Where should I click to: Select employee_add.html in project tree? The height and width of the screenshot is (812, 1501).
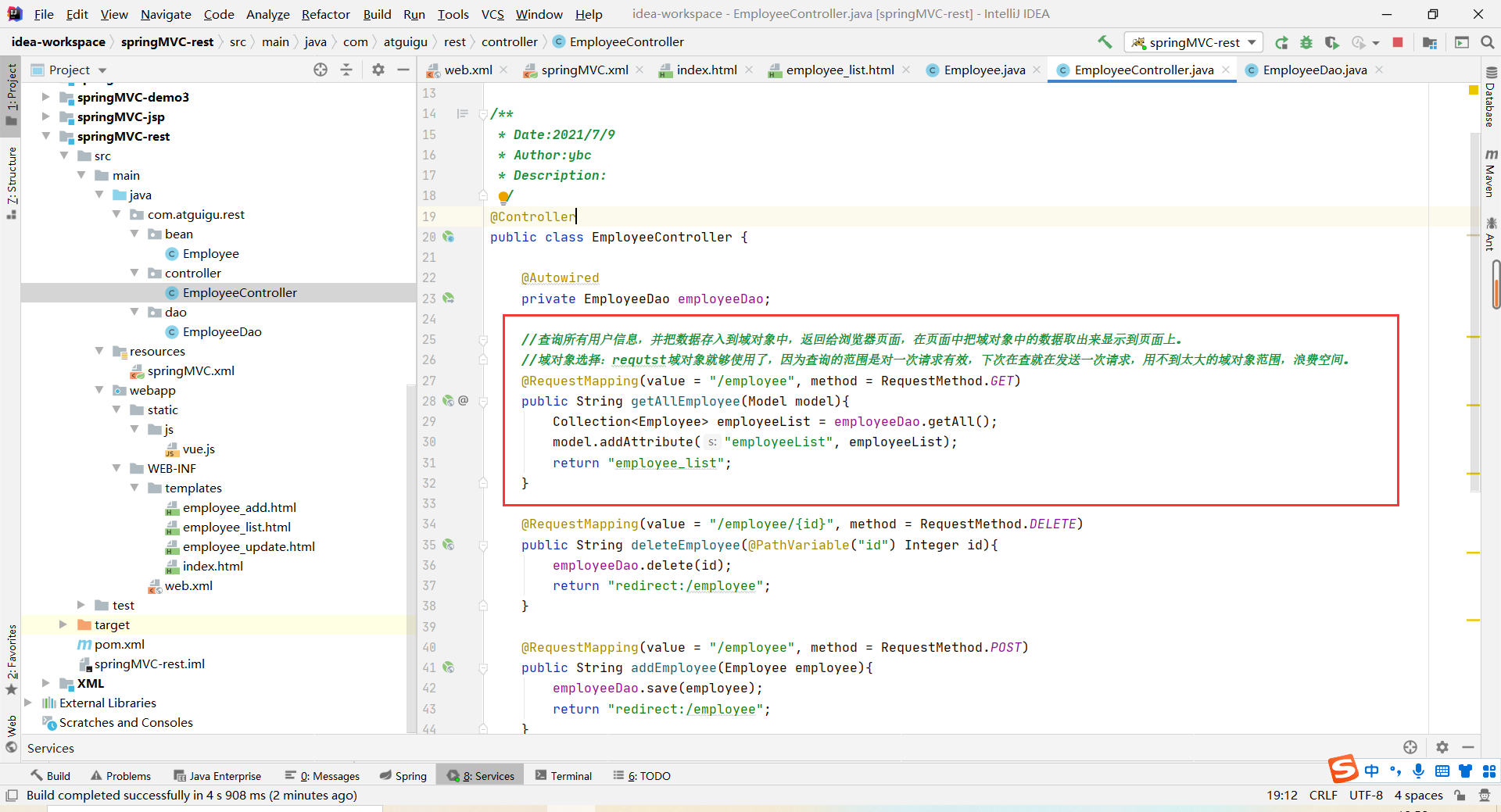[239, 507]
